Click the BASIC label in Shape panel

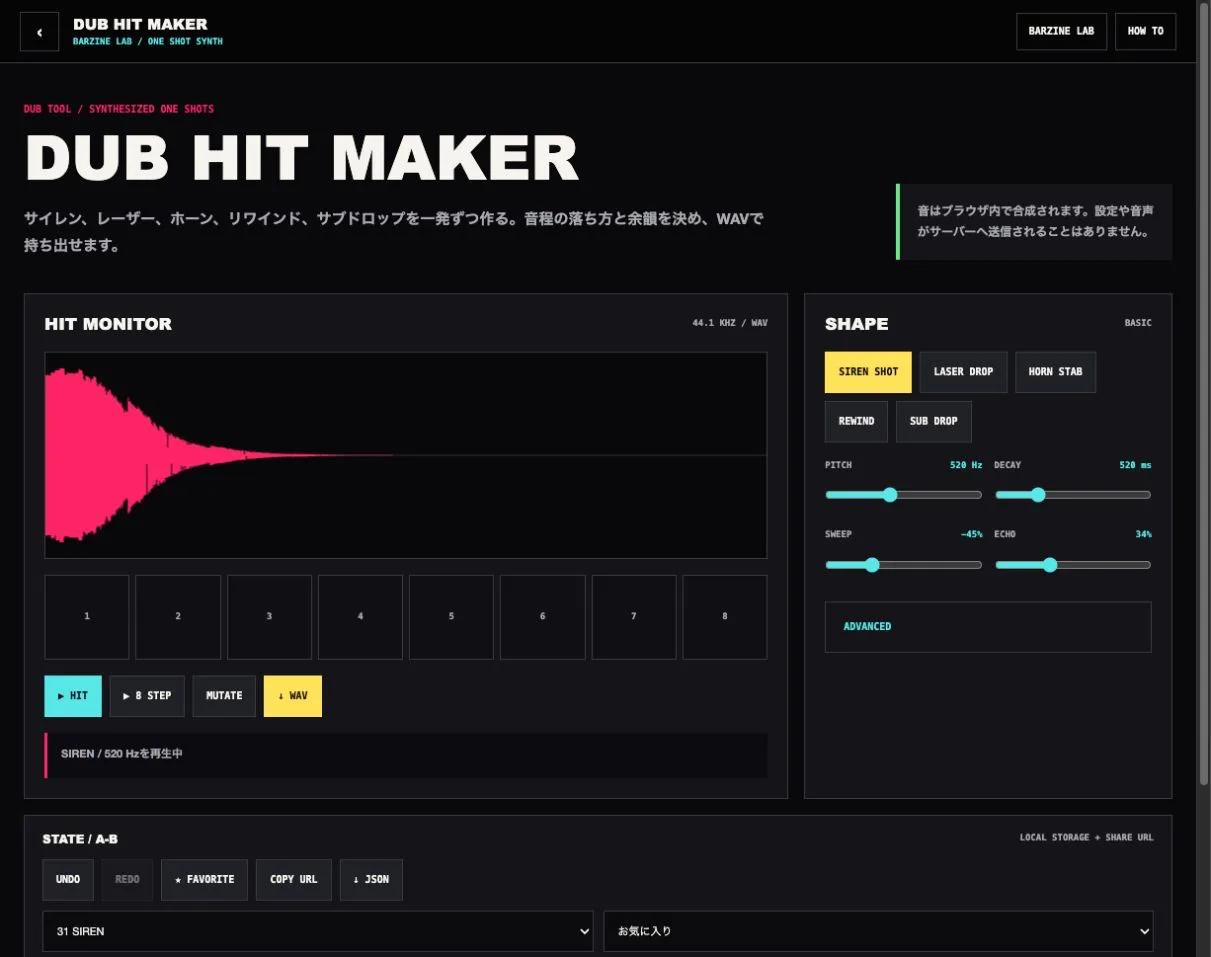pyautogui.click(x=1138, y=323)
